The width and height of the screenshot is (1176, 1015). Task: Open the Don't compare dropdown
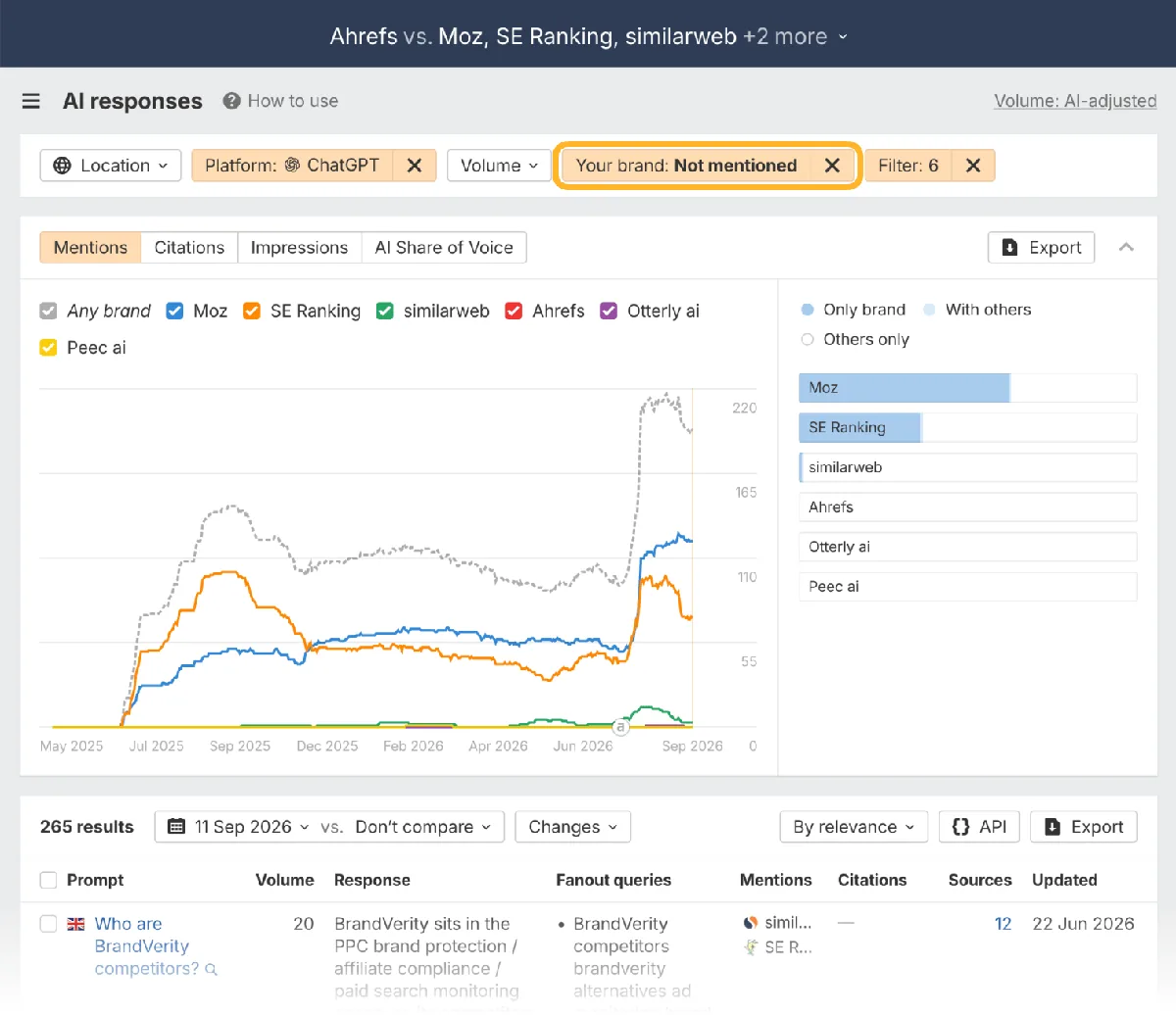[422, 827]
